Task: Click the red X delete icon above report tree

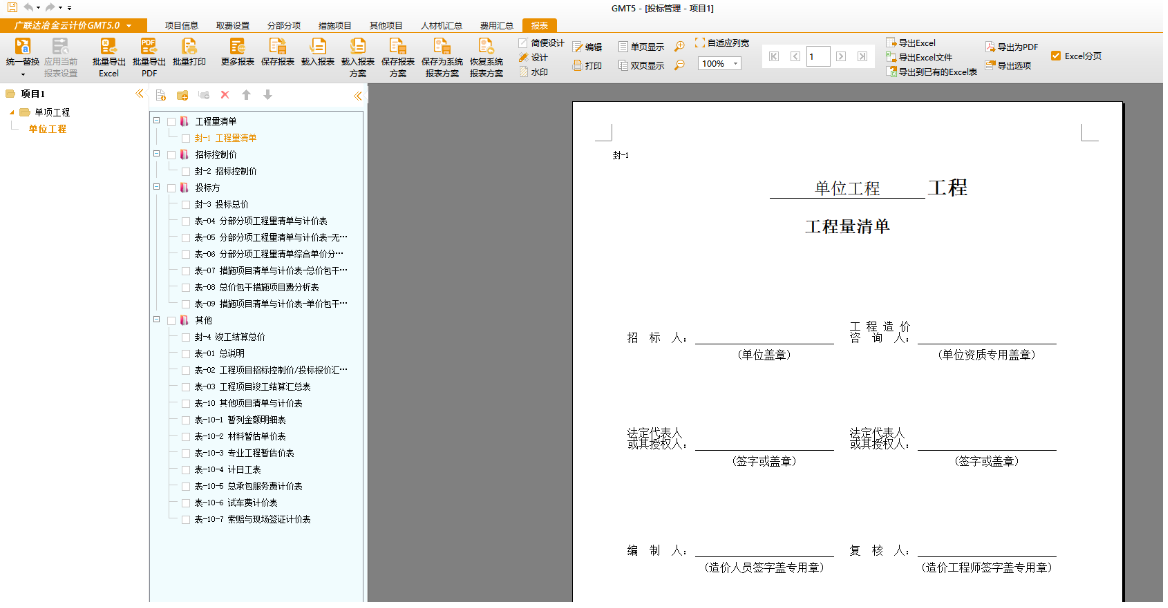Action: tap(224, 95)
